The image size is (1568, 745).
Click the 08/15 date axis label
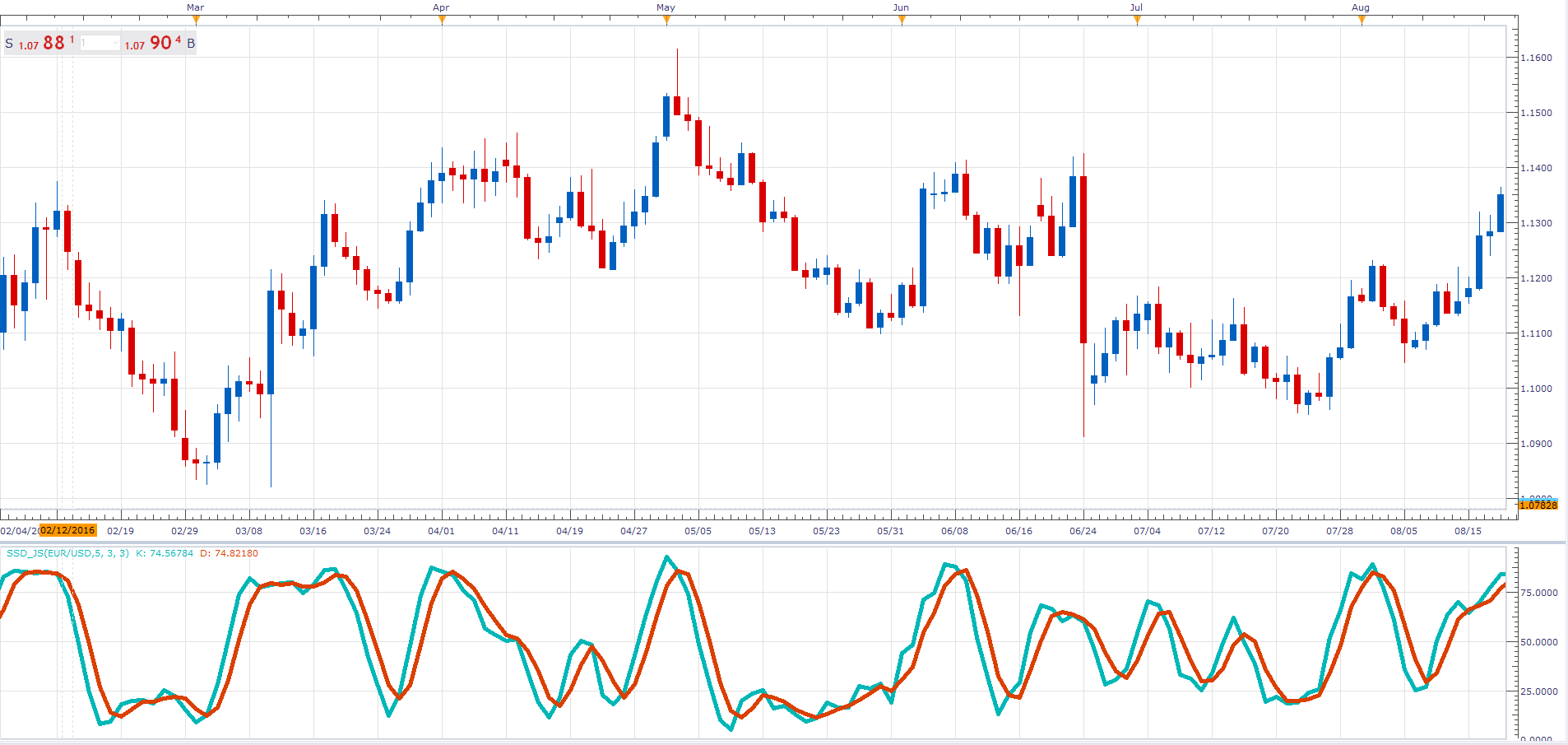click(x=1468, y=531)
